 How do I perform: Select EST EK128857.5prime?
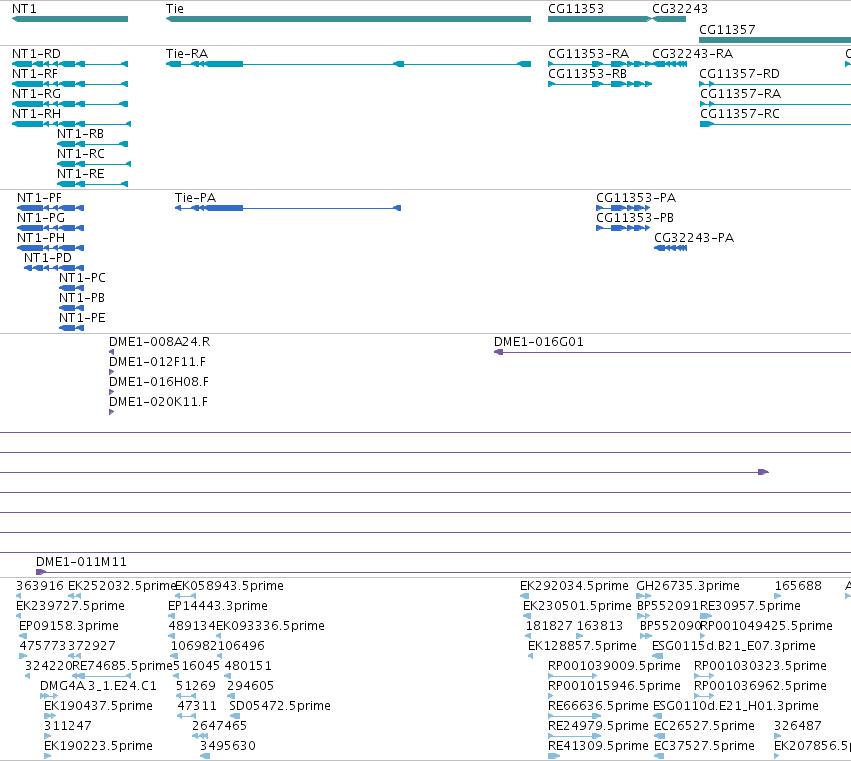click(x=582, y=646)
